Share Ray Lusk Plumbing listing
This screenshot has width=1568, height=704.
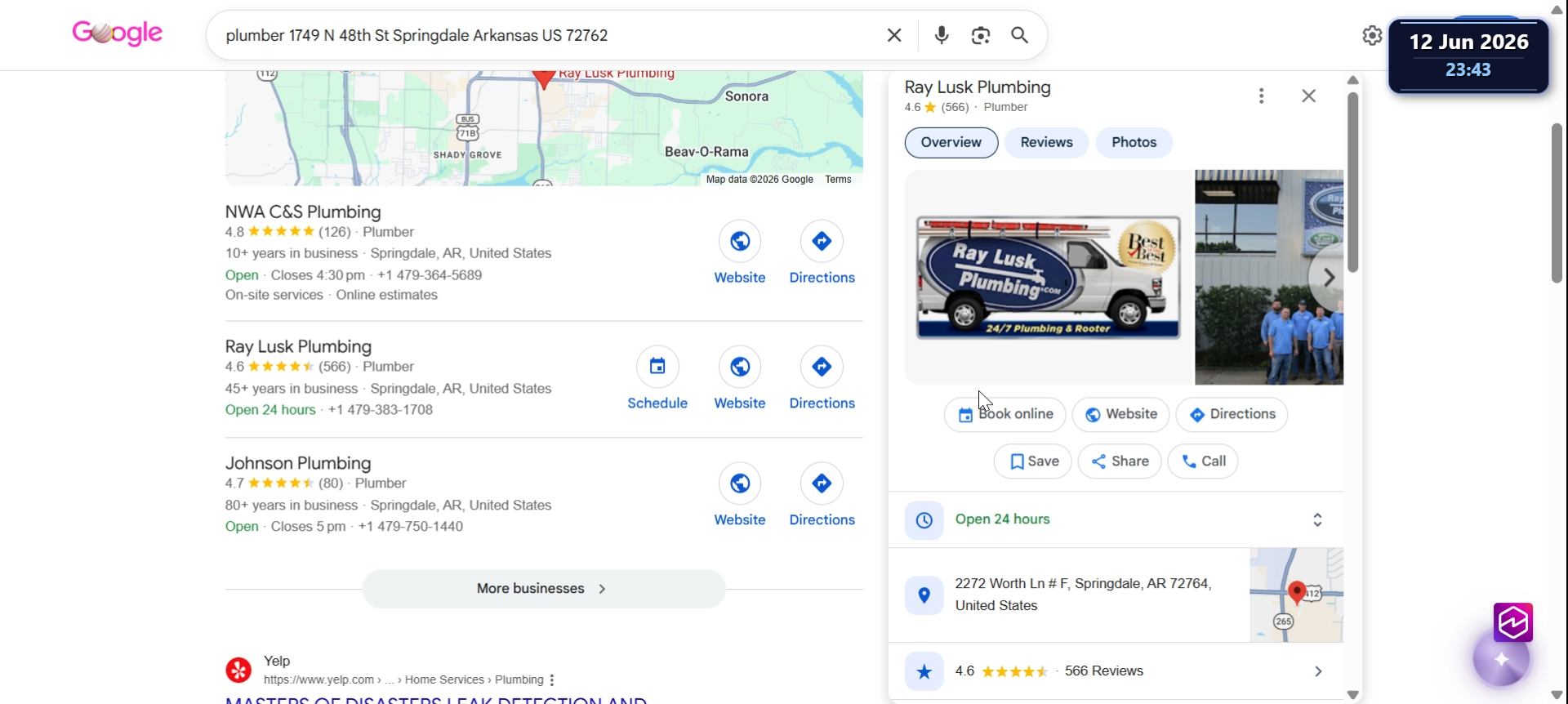pyautogui.click(x=1120, y=461)
